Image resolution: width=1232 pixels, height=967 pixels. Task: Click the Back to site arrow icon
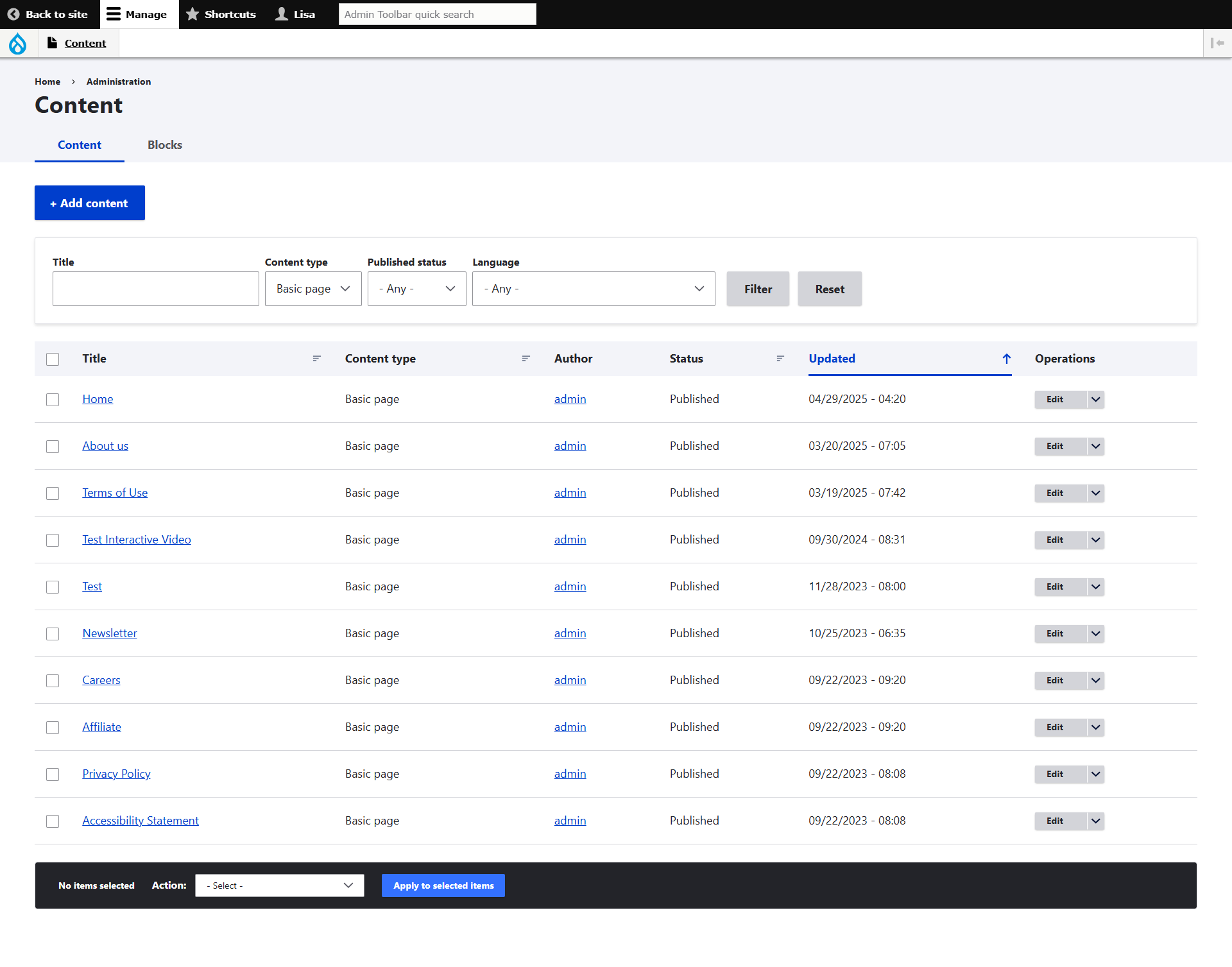(x=13, y=14)
